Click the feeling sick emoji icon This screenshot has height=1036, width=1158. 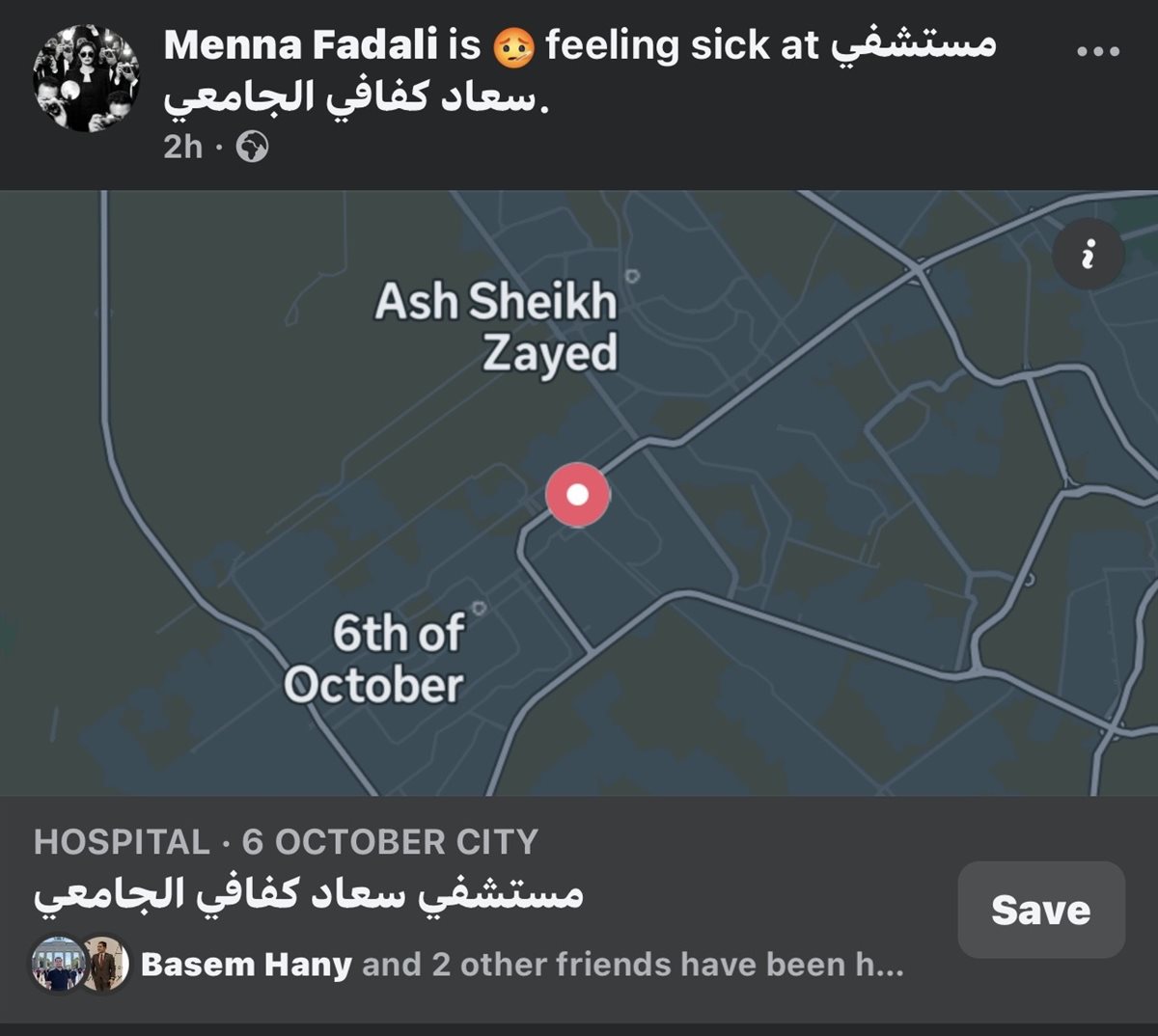tap(512, 47)
